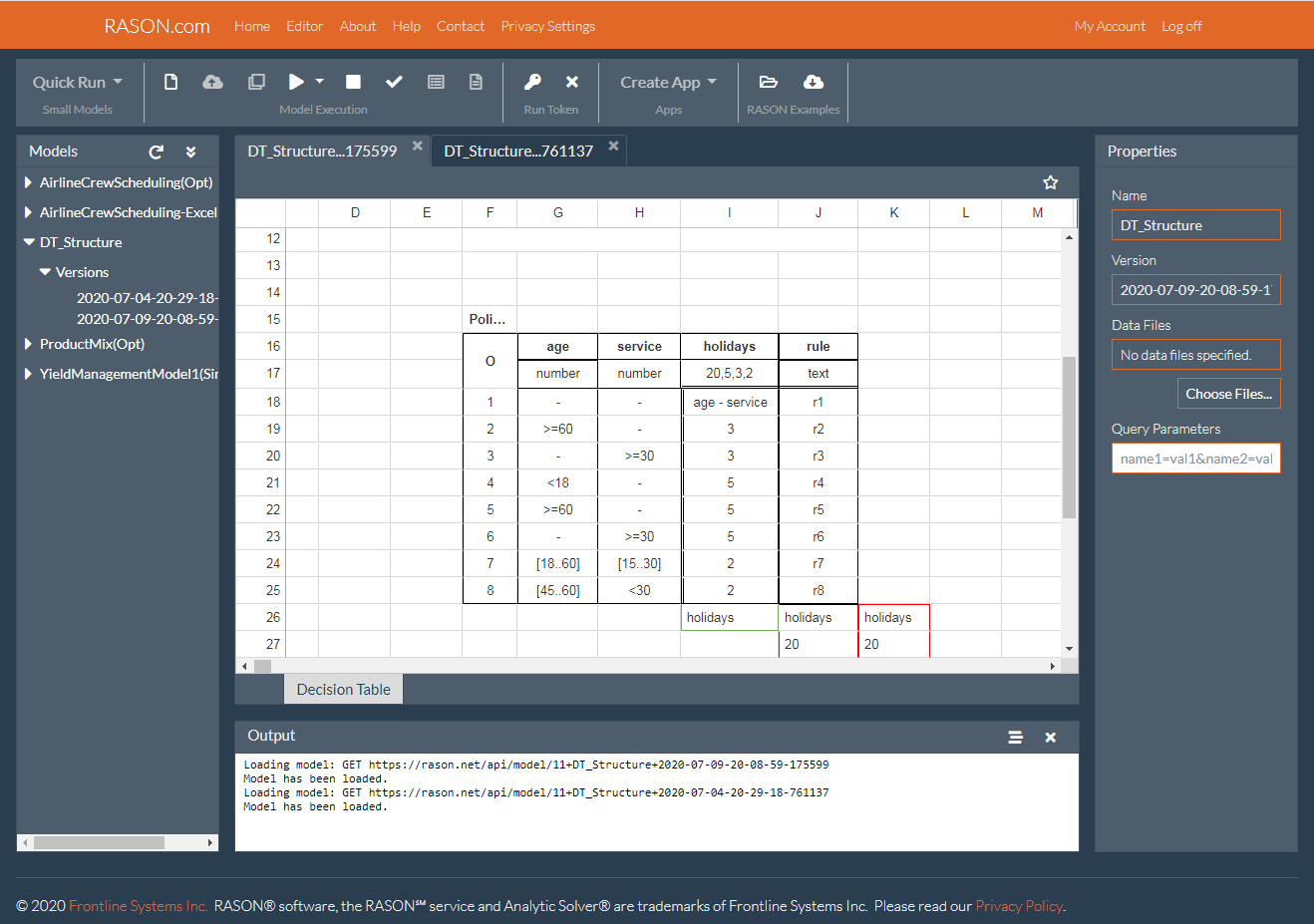The image size is (1314, 924).
Task: Click the checkmark icon in Model Execution
Action: coord(394,82)
